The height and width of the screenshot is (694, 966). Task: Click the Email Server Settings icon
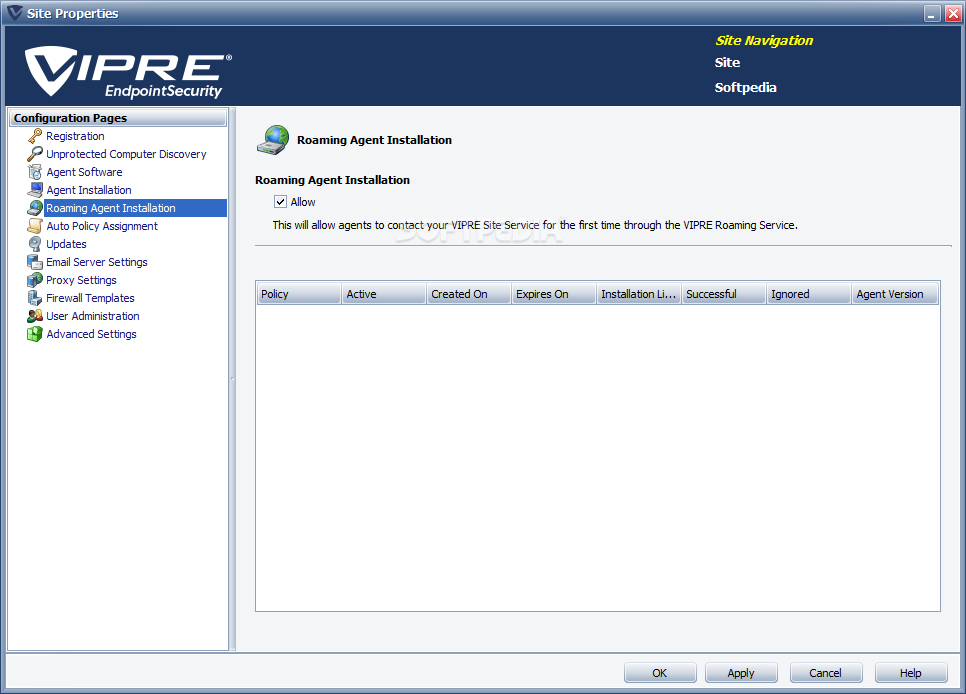click(x=35, y=262)
